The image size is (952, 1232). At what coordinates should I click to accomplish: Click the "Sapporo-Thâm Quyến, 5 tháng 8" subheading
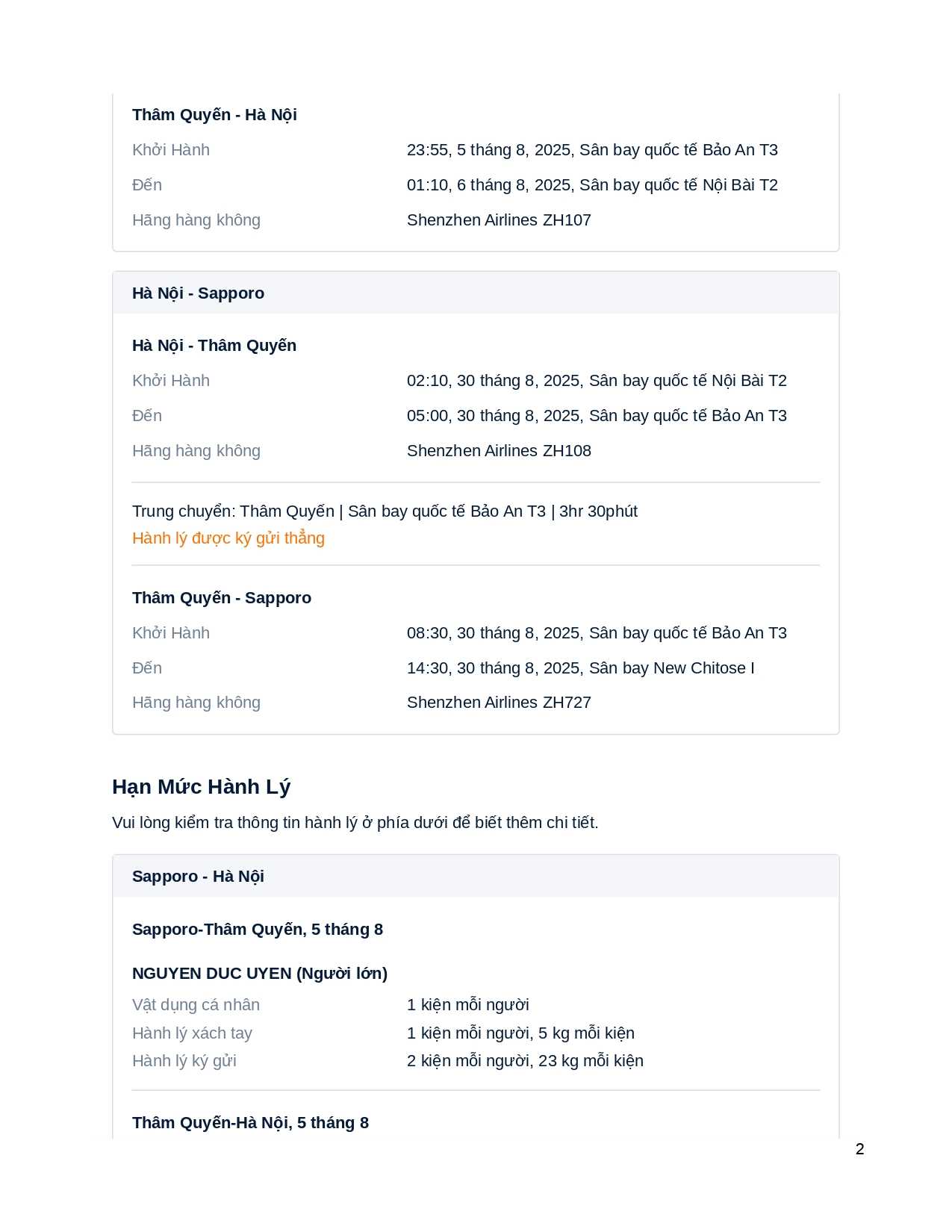click(258, 930)
